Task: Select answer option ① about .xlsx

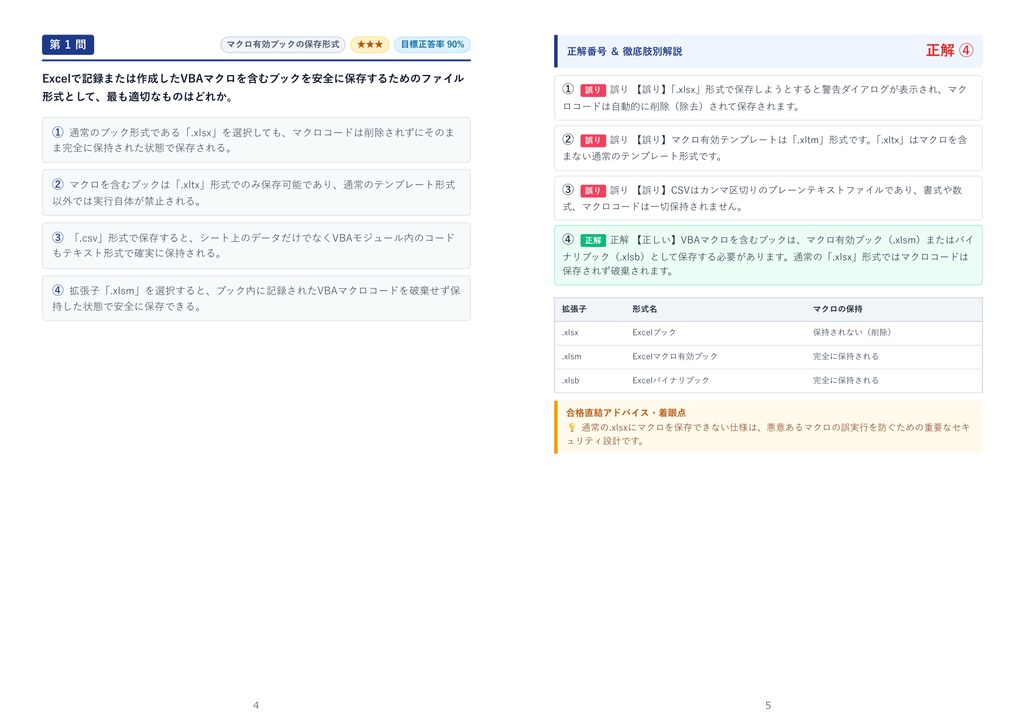Action: 256,140
